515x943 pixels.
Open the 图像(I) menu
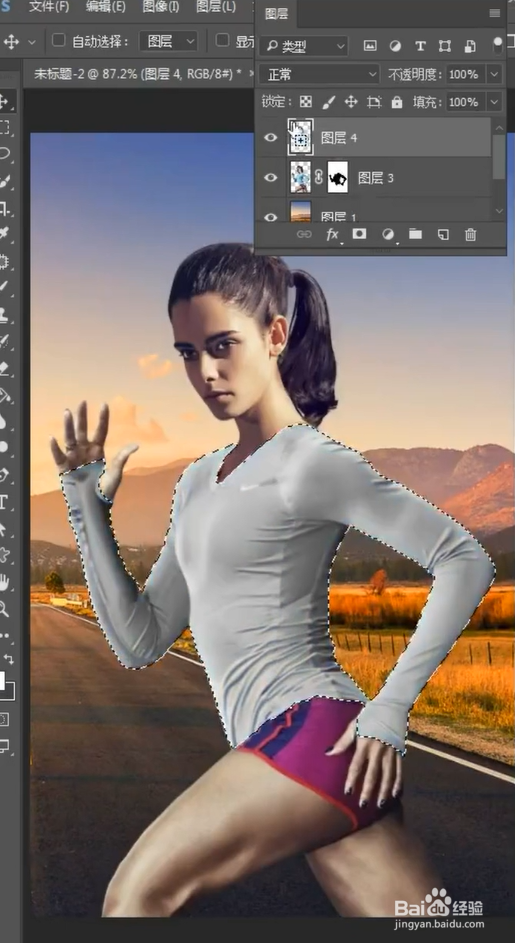coord(161,7)
